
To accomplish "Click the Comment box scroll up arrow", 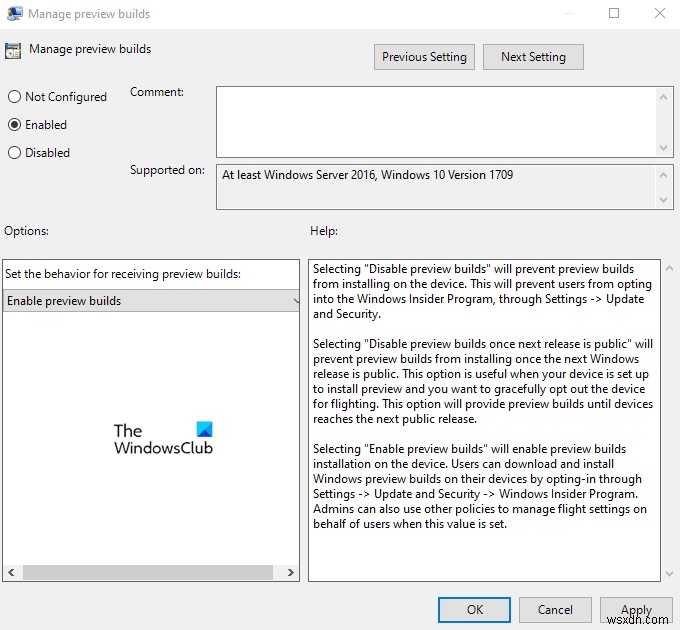I will coord(663,97).
